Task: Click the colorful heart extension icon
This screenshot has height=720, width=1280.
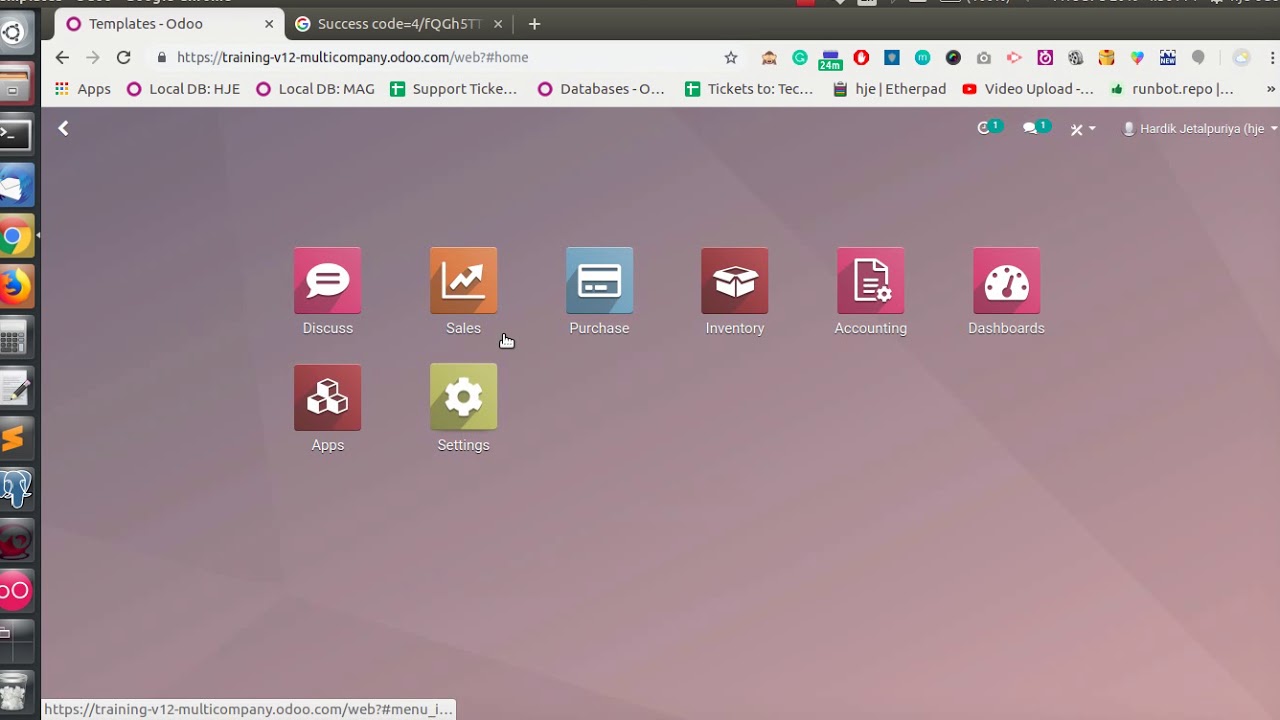Action: (1137, 58)
